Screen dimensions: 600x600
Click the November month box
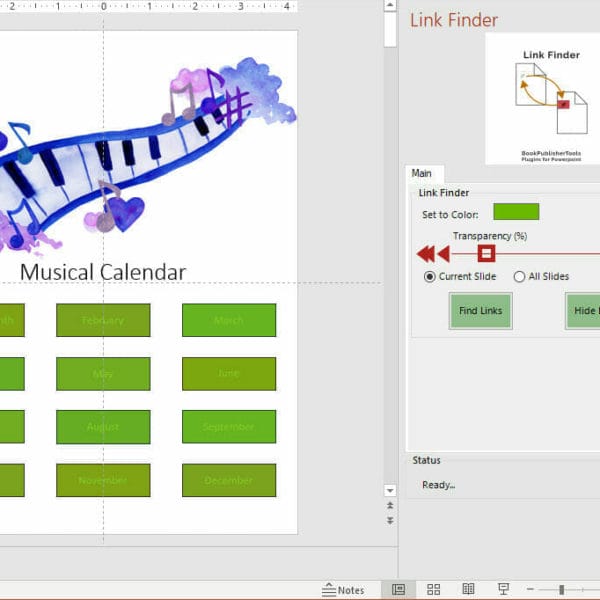click(x=103, y=480)
